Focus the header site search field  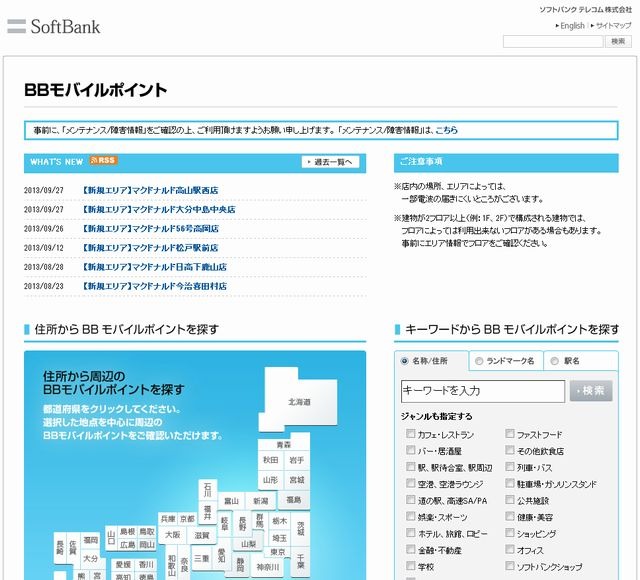click(x=553, y=41)
